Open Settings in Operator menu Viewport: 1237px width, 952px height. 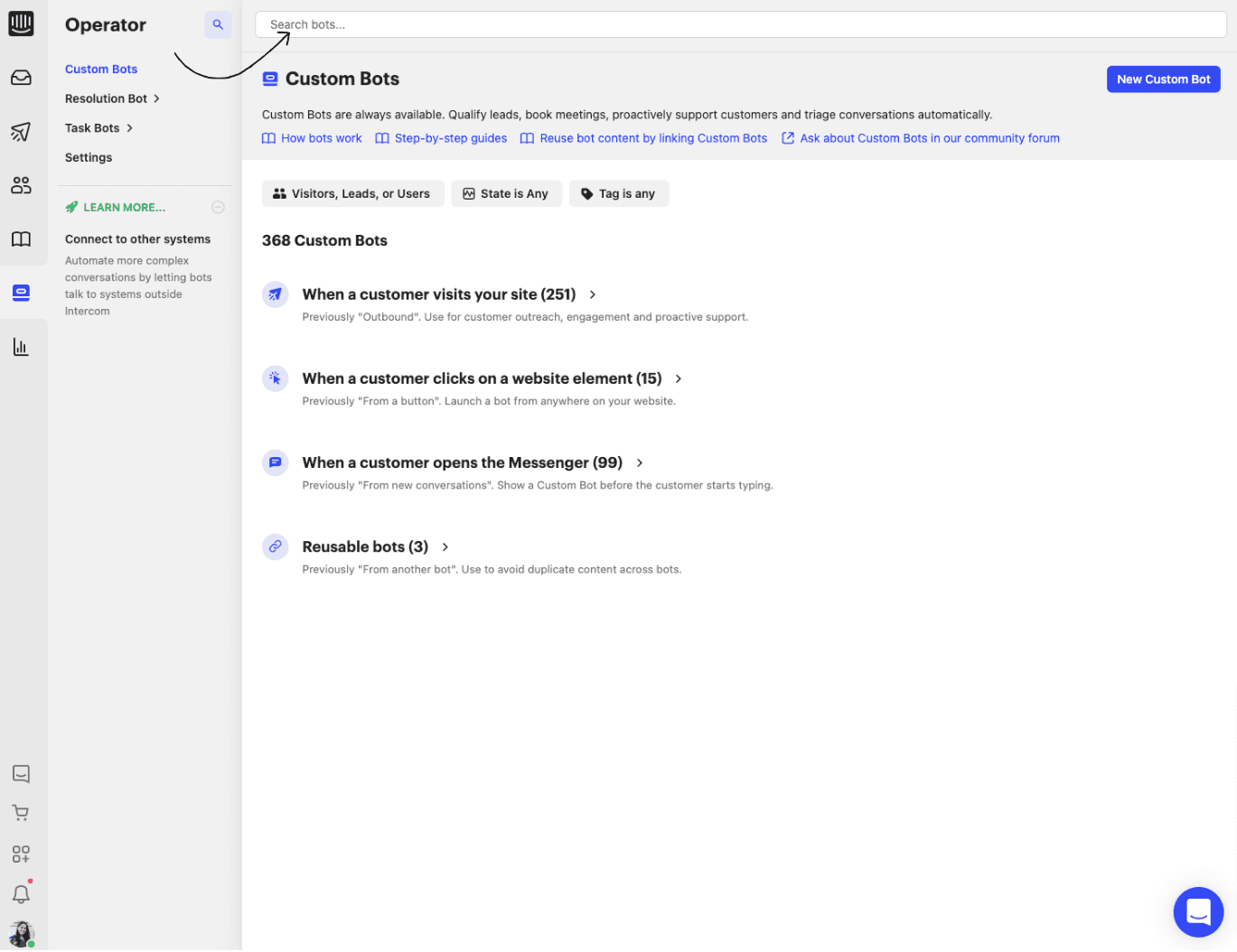click(89, 157)
